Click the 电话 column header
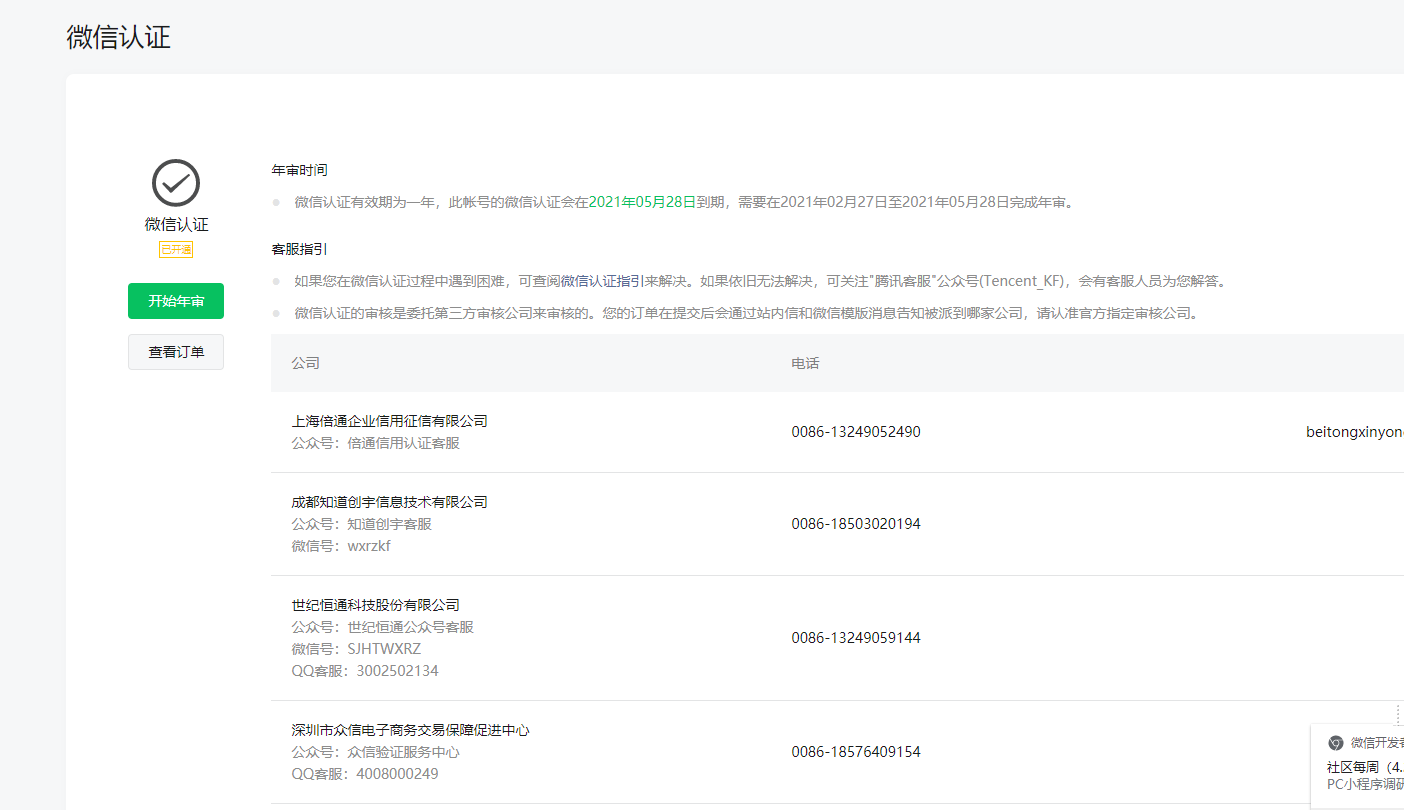The height and width of the screenshot is (810, 1404). [x=805, y=363]
